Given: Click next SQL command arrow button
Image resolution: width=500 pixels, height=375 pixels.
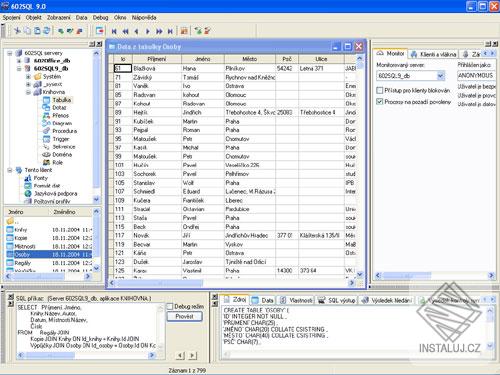Looking at the screenshot, I should (x=192, y=355).
